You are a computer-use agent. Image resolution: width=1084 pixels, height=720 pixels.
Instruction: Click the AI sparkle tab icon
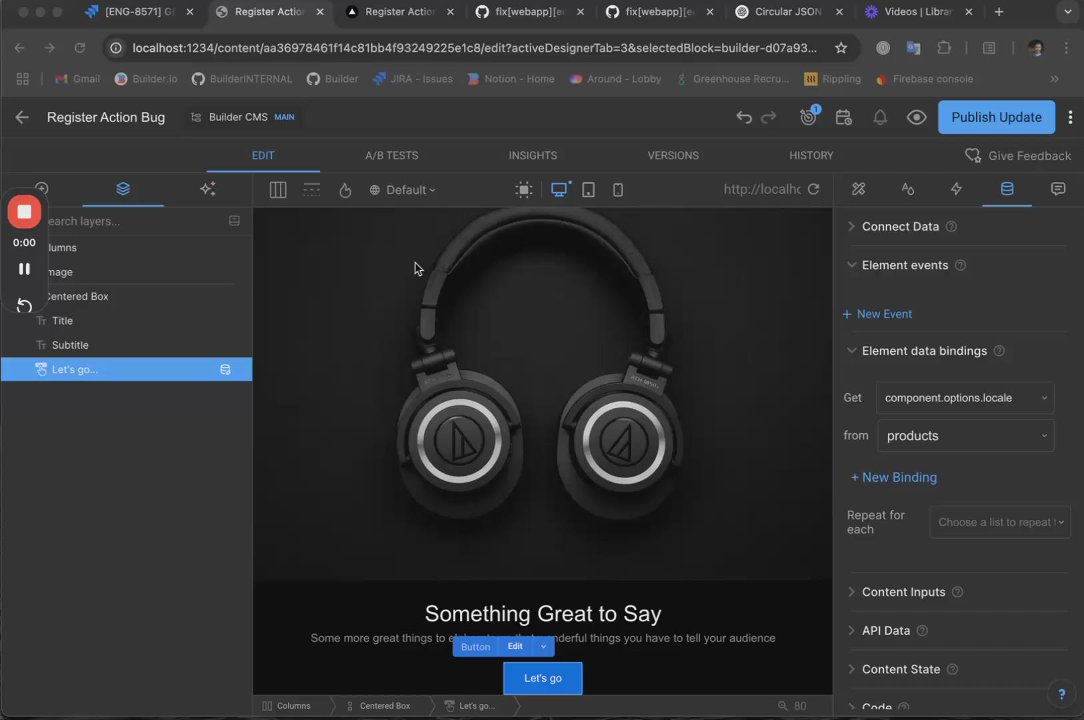(x=208, y=189)
